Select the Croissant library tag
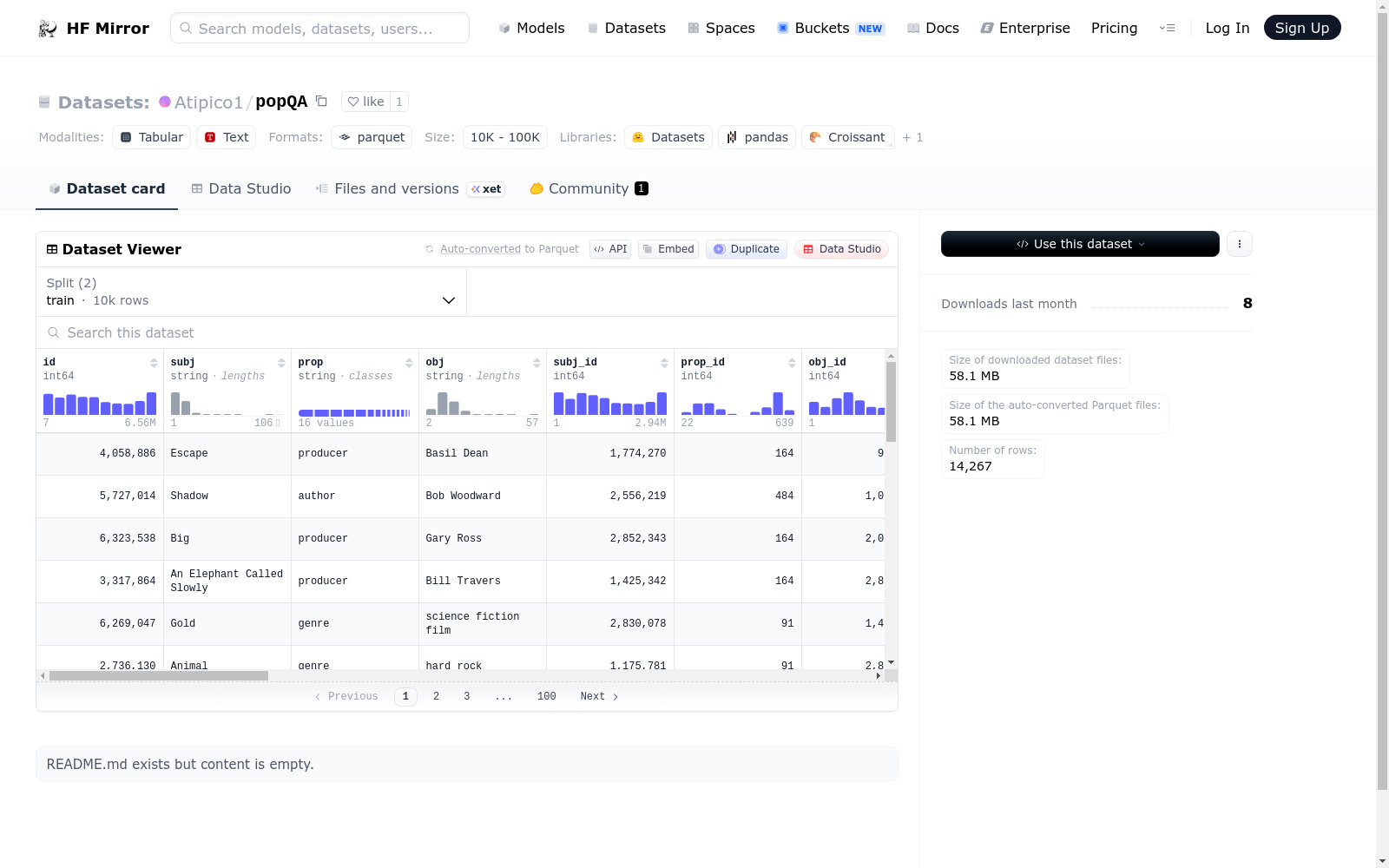This screenshot has width=1389, height=868. point(847,137)
